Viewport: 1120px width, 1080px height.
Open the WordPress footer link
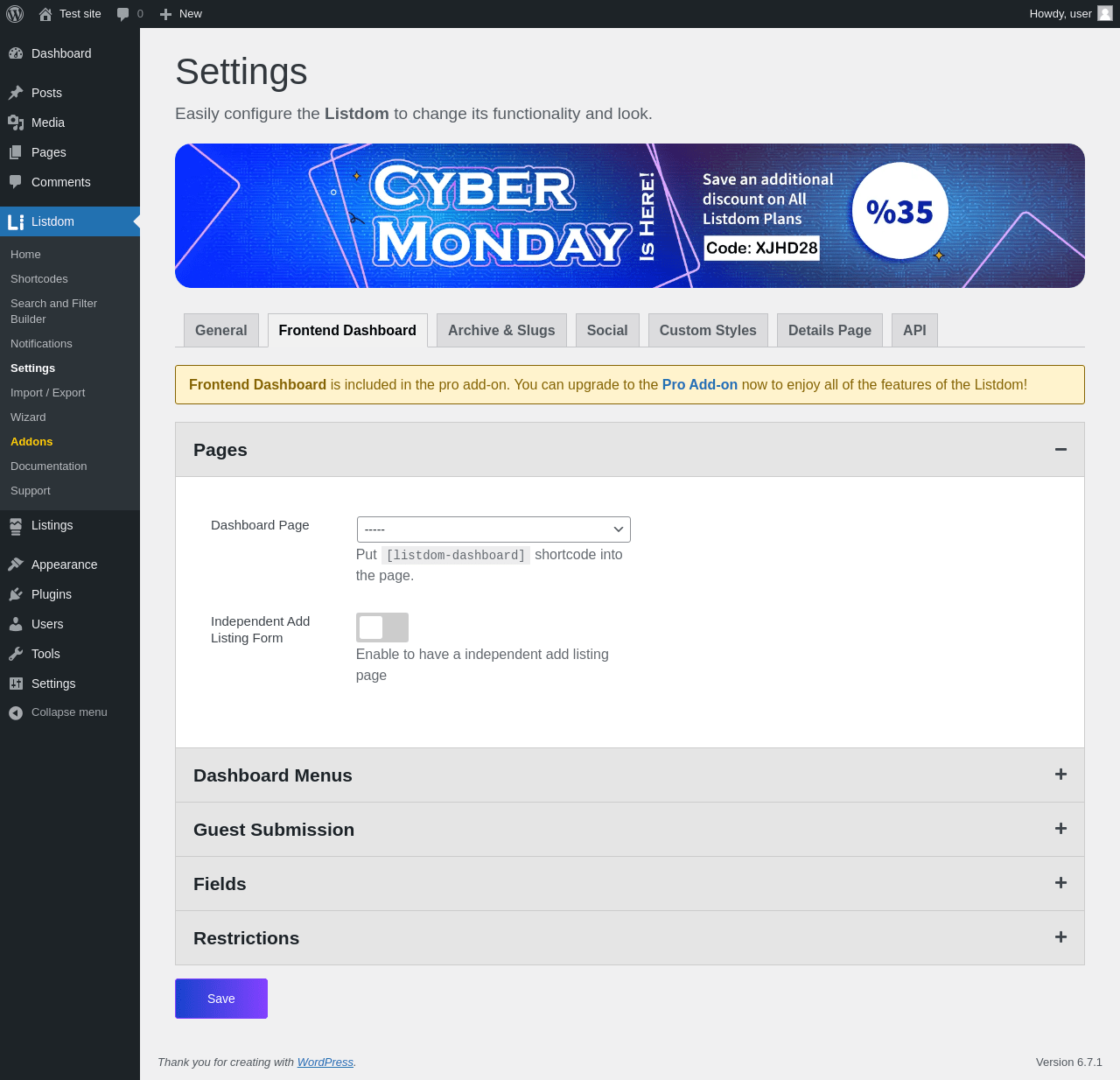325,1062
